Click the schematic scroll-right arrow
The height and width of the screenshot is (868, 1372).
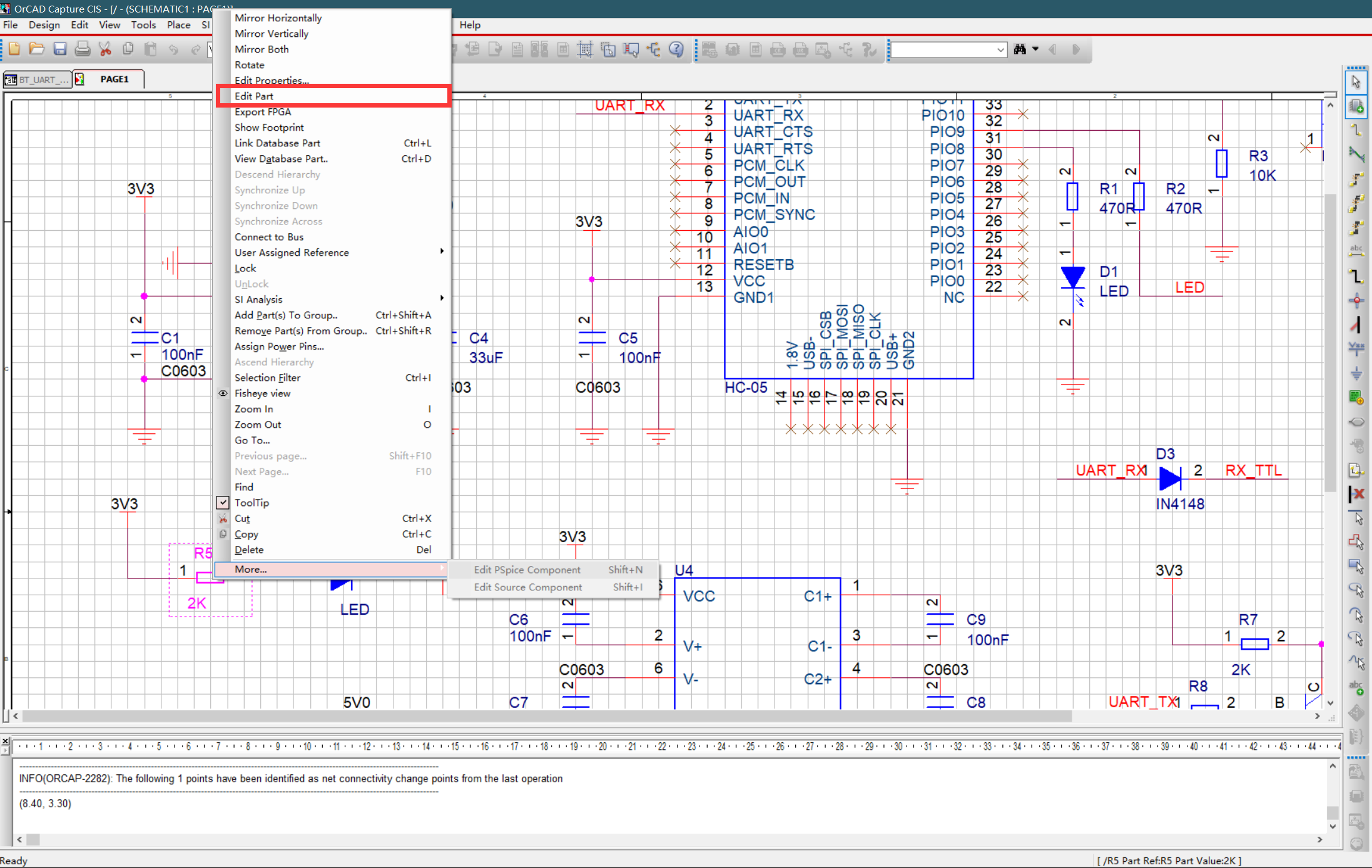tap(1317, 716)
